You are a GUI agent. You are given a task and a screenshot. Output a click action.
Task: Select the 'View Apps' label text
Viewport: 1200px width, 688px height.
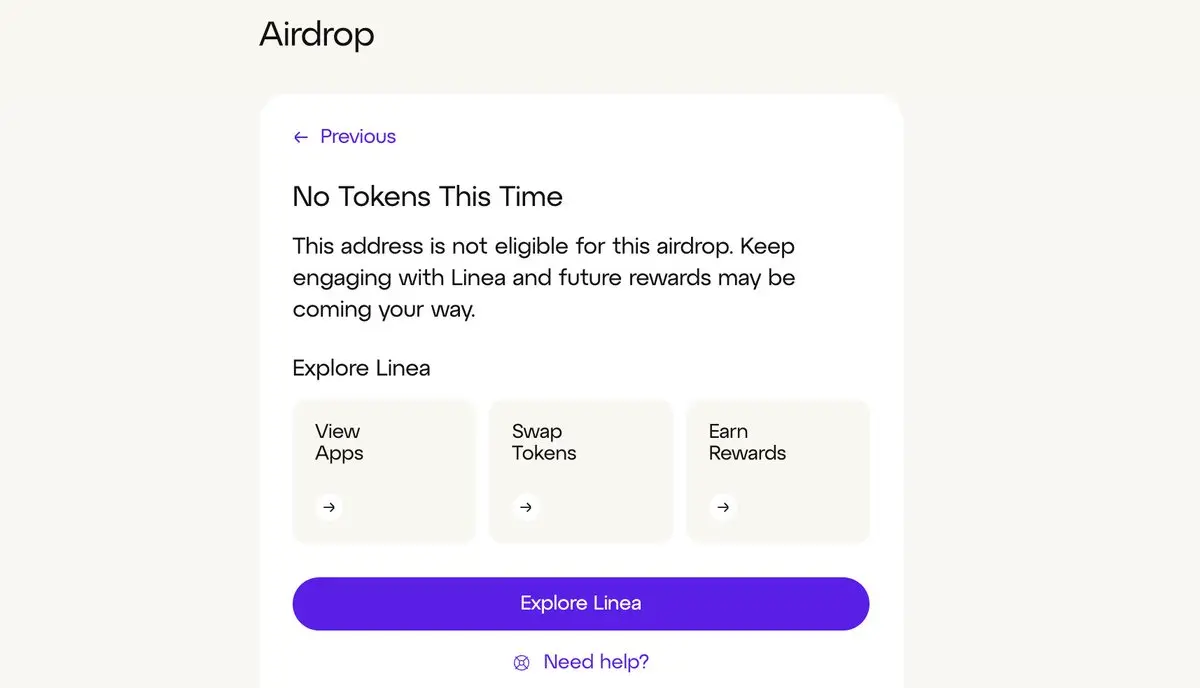click(339, 442)
